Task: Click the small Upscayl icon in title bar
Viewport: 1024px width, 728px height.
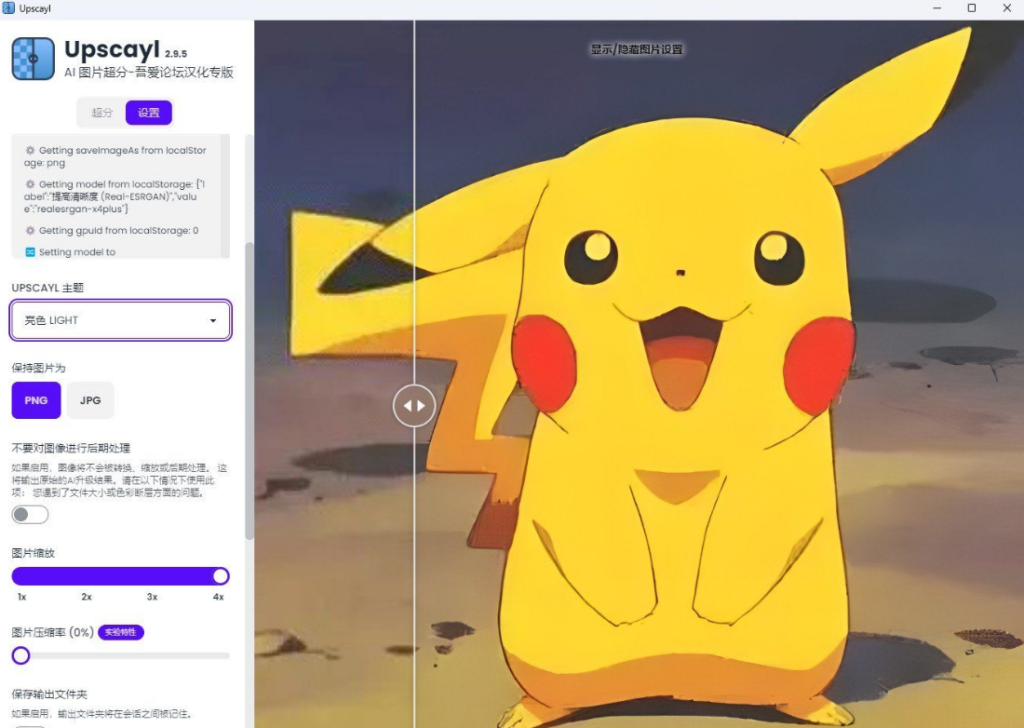Action: (x=9, y=8)
